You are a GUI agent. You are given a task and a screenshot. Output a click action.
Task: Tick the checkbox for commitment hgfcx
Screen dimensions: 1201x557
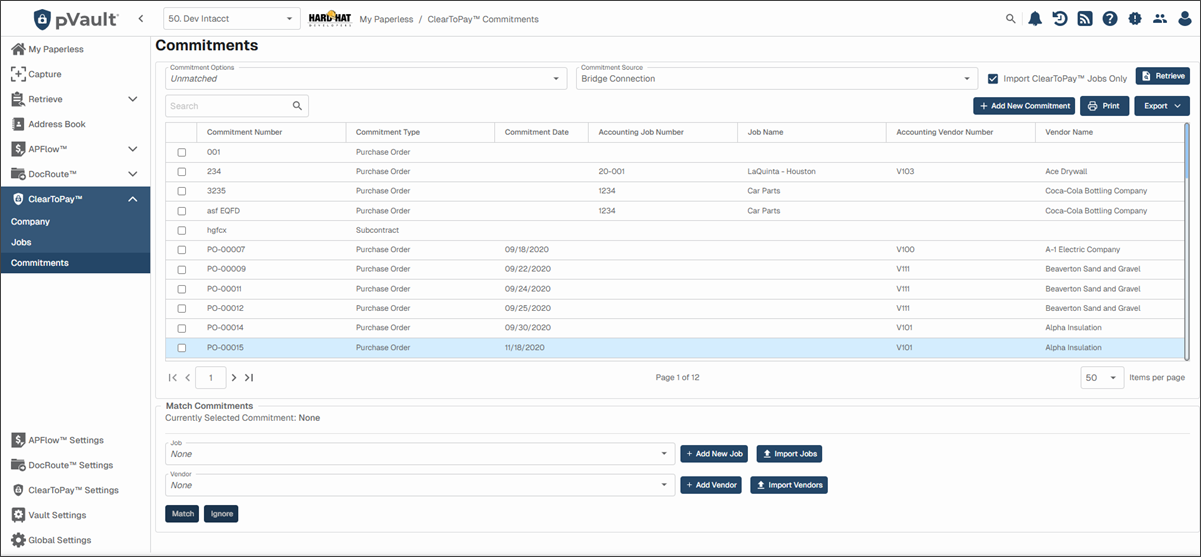pyautogui.click(x=181, y=230)
